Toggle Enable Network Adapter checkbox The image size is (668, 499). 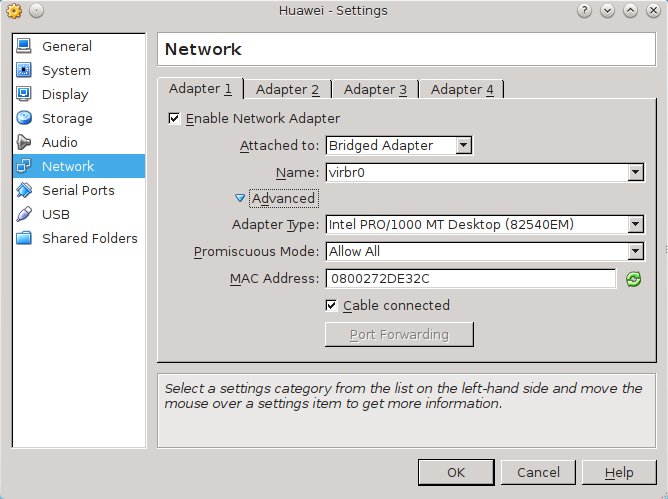[175, 119]
